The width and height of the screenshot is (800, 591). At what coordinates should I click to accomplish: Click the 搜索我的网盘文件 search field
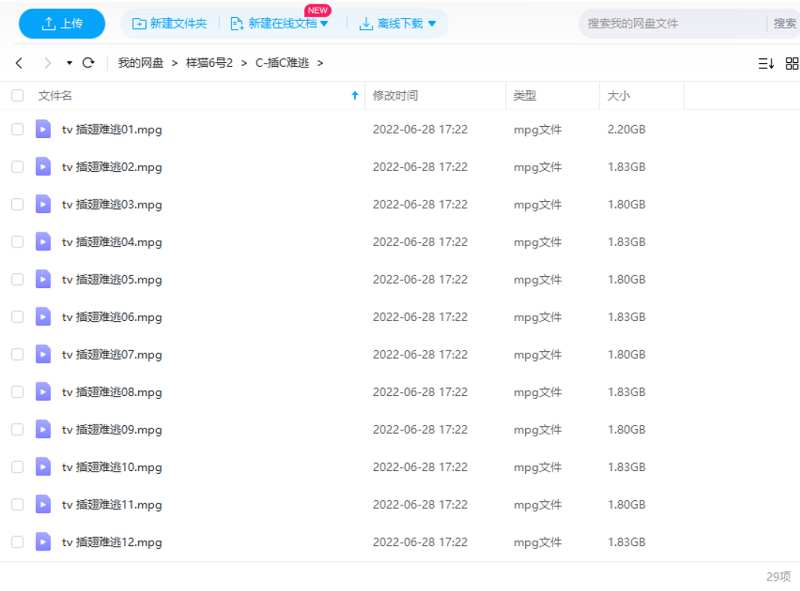tap(670, 23)
